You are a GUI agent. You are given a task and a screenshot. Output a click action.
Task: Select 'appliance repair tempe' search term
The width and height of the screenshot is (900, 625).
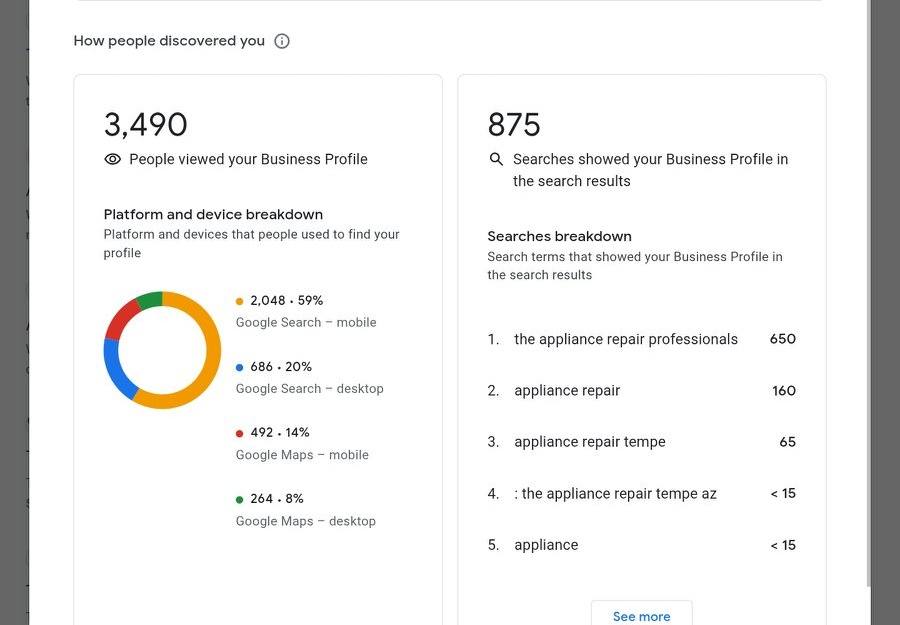pos(589,442)
